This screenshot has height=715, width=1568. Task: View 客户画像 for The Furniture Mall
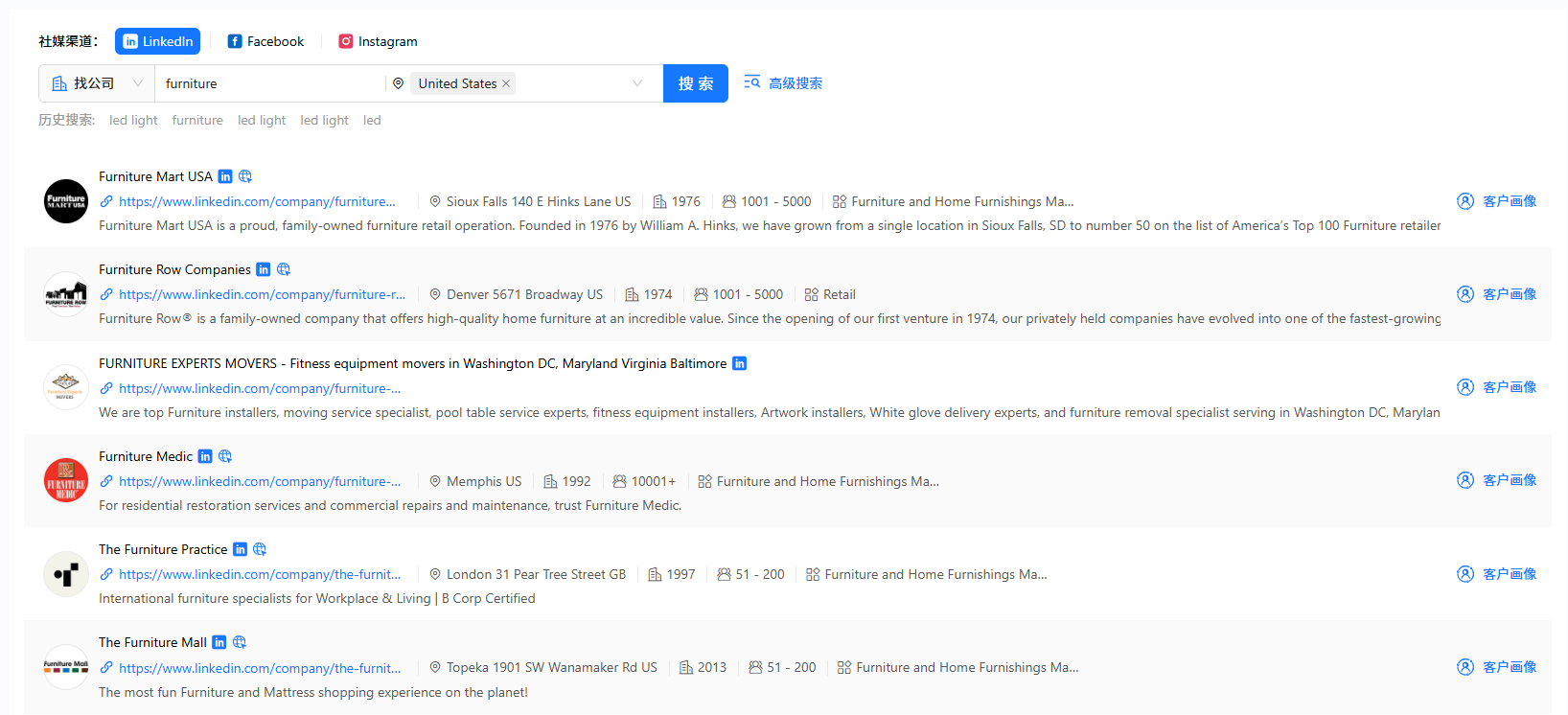(x=1497, y=667)
